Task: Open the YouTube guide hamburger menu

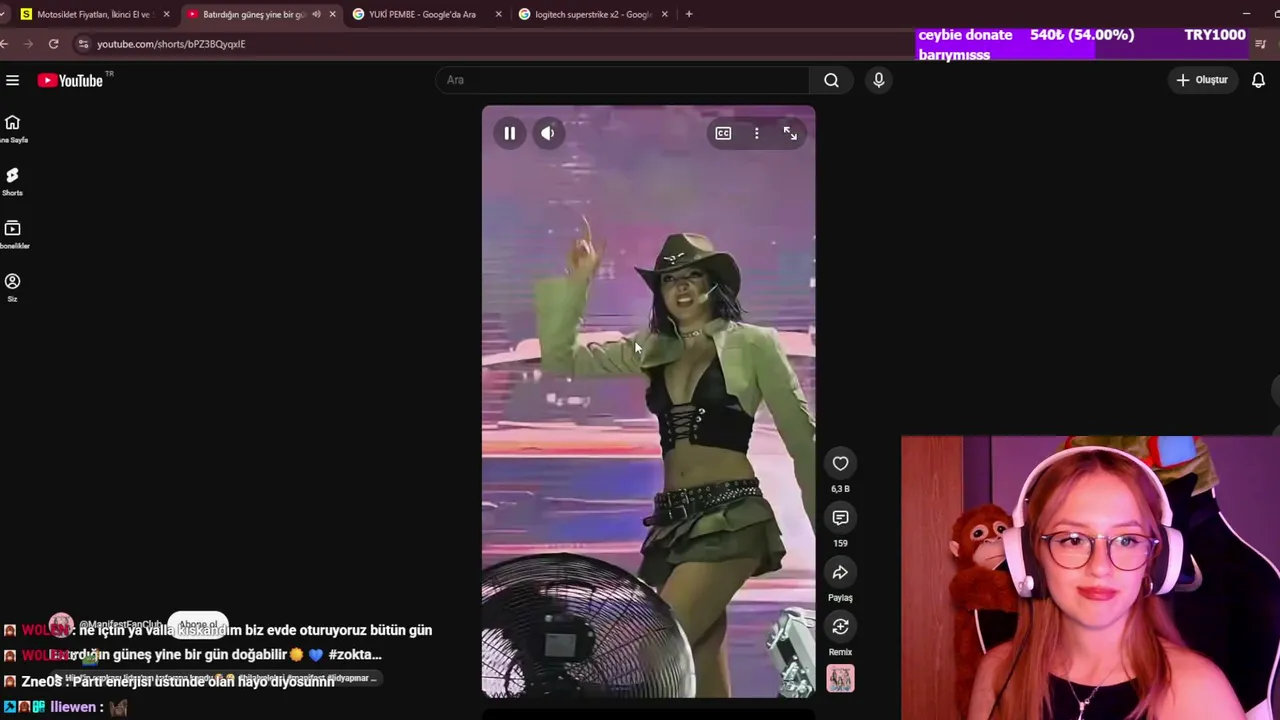Action: 12,80
